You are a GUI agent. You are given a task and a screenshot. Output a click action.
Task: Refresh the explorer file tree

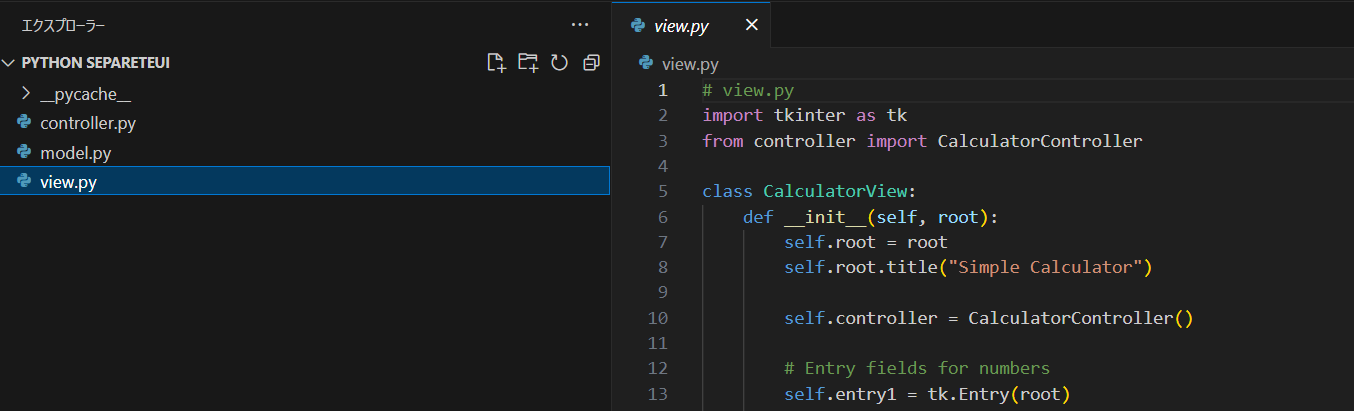(x=560, y=63)
